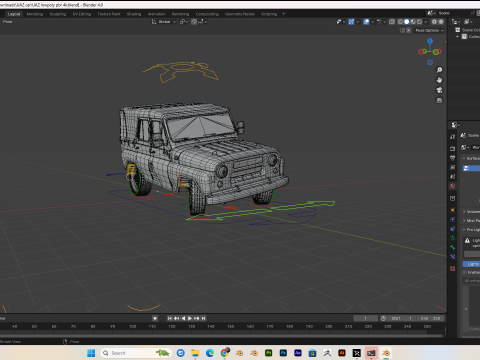Expand the Volume panel

pyautogui.click(x=464, y=211)
